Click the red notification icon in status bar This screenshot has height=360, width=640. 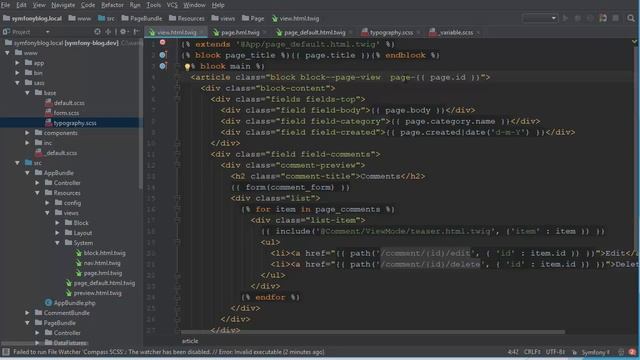coord(632,352)
